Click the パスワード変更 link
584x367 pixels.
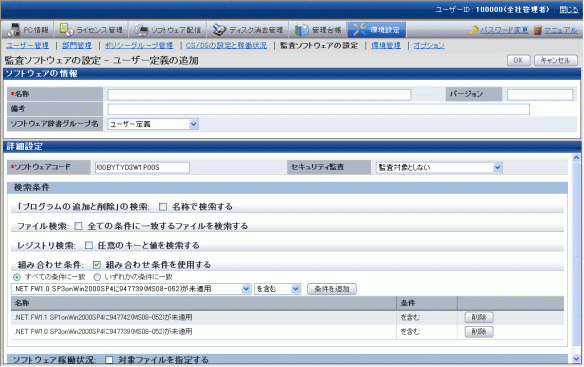pyautogui.click(x=504, y=30)
